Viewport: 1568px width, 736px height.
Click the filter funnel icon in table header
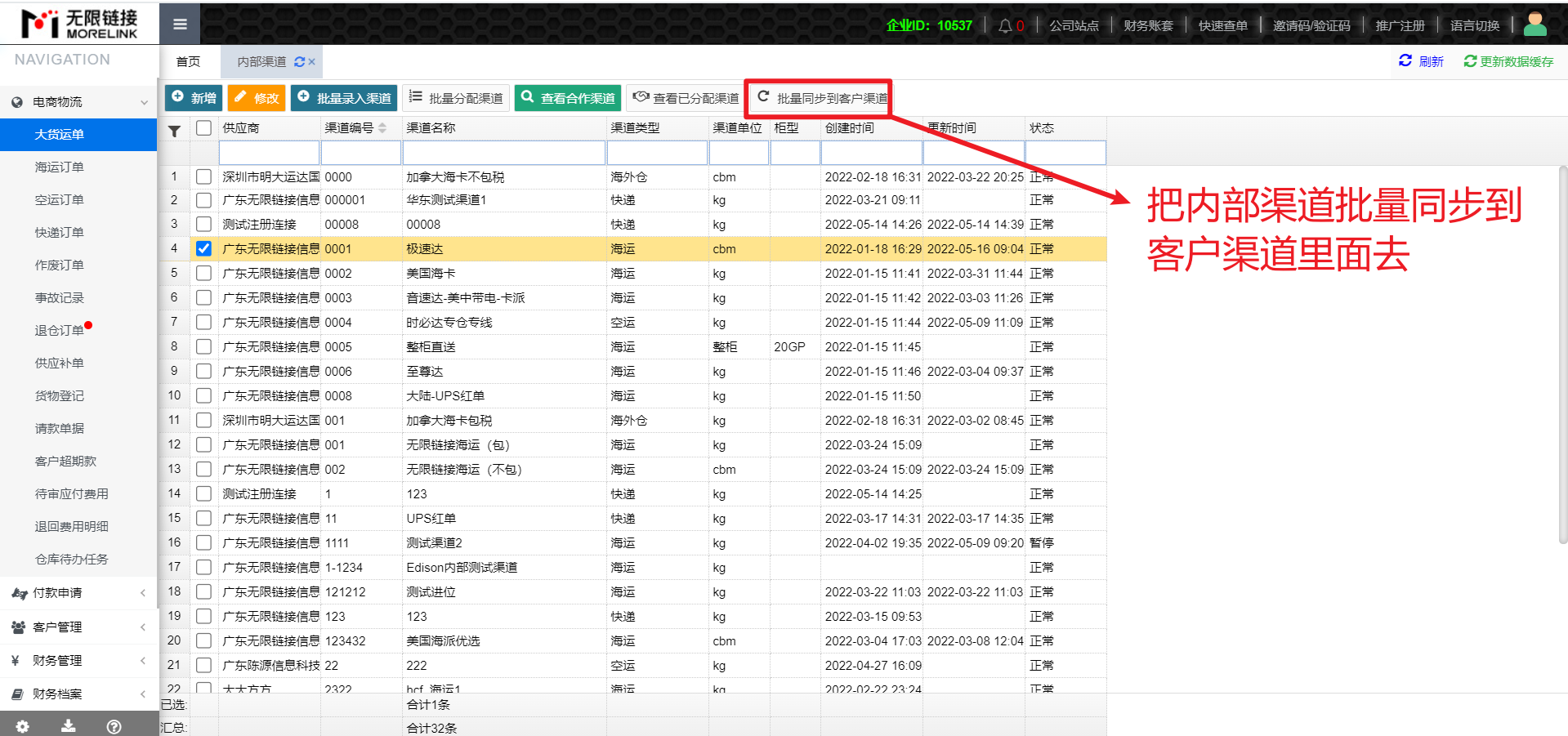click(174, 131)
